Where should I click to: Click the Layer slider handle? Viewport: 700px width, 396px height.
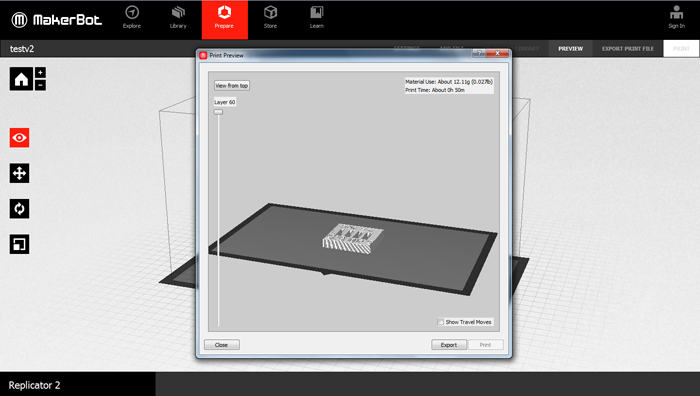pyautogui.click(x=218, y=112)
